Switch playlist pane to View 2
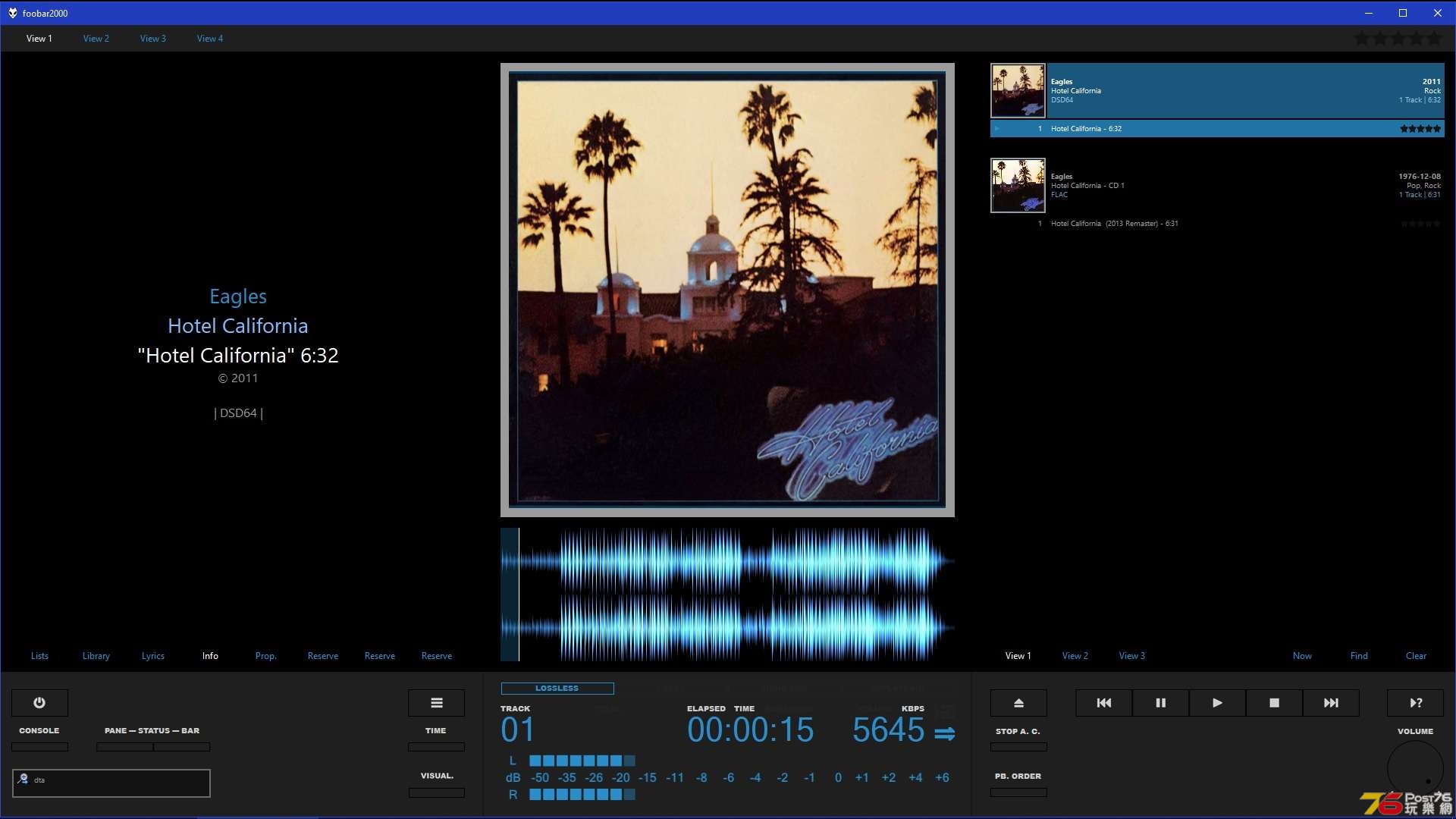This screenshot has height=819, width=1456. (1075, 656)
